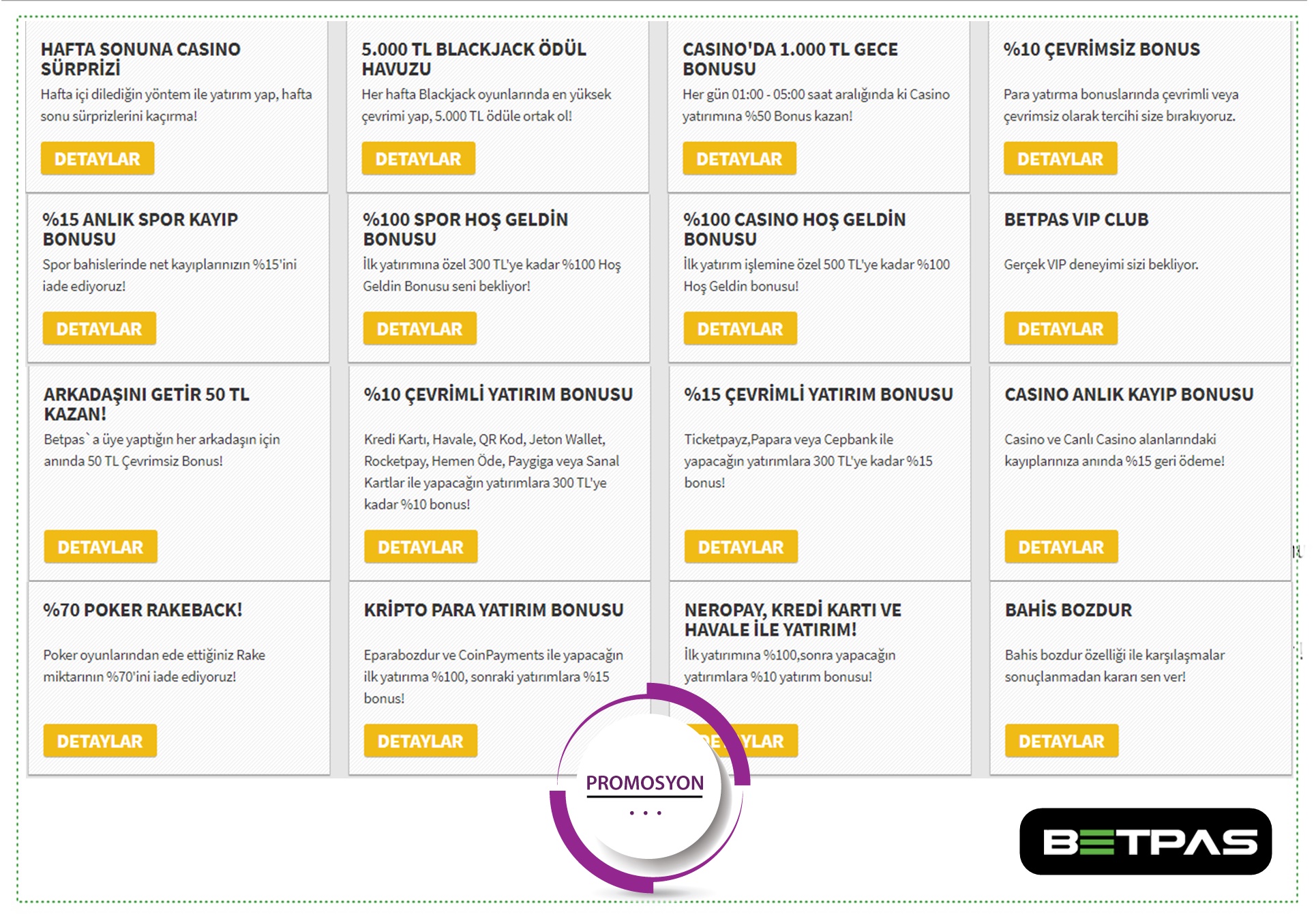This screenshot has width=1316, height=921.
Task: Open details for Hafta Sonuna Casino Sürprizi
Action: pos(98,159)
